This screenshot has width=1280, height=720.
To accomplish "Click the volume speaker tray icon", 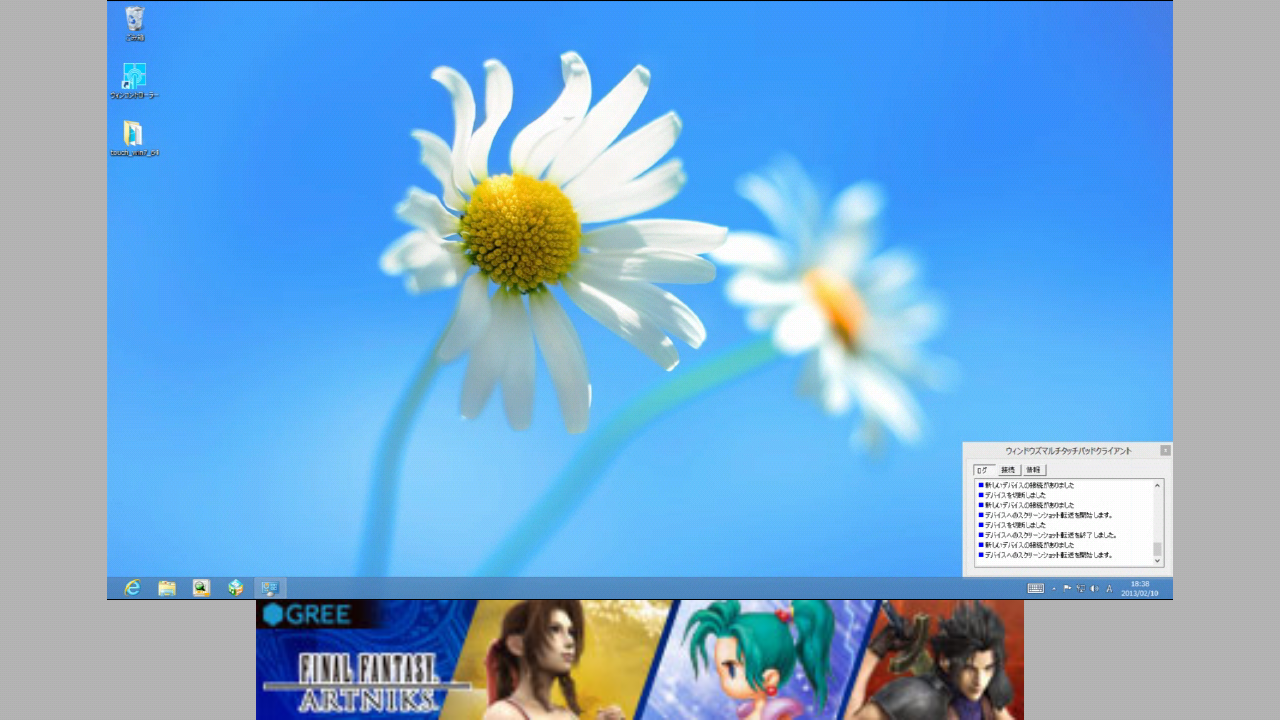I will [1094, 589].
